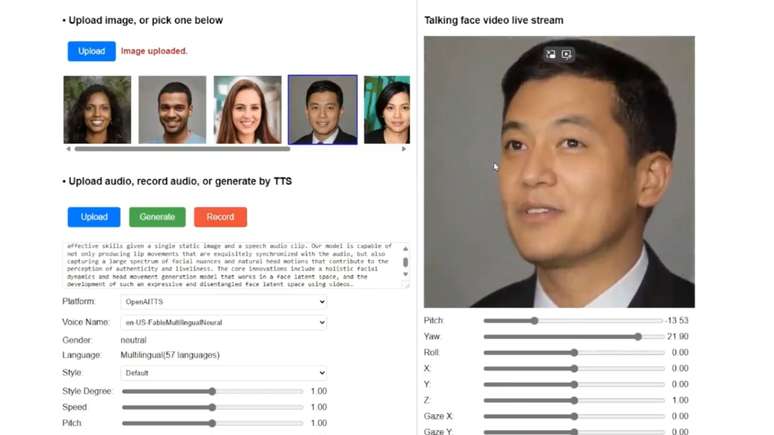Click the text box's up scroll arrow
Viewport: 774px width, 435px height.
pos(405,249)
